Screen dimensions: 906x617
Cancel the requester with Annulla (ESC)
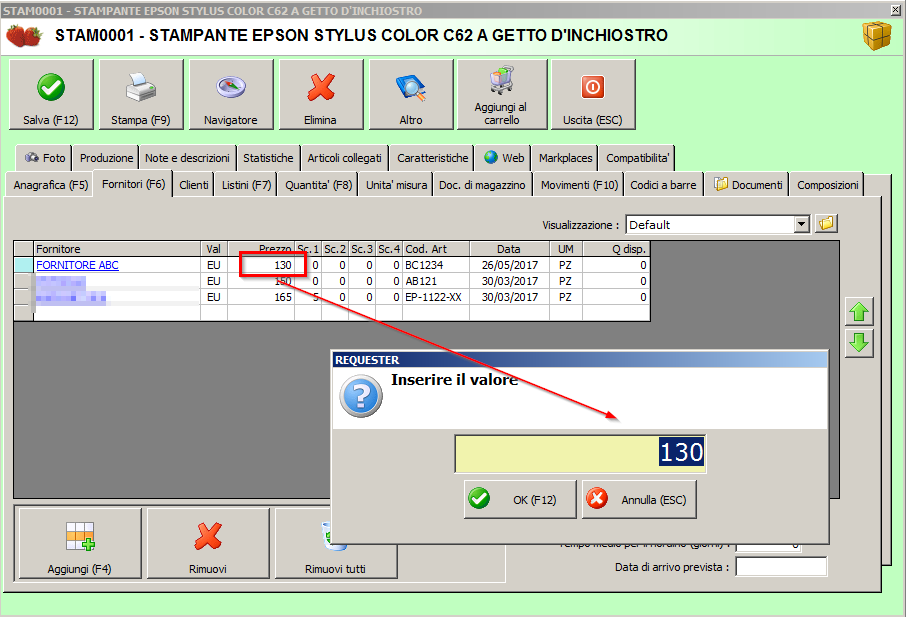point(639,499)
